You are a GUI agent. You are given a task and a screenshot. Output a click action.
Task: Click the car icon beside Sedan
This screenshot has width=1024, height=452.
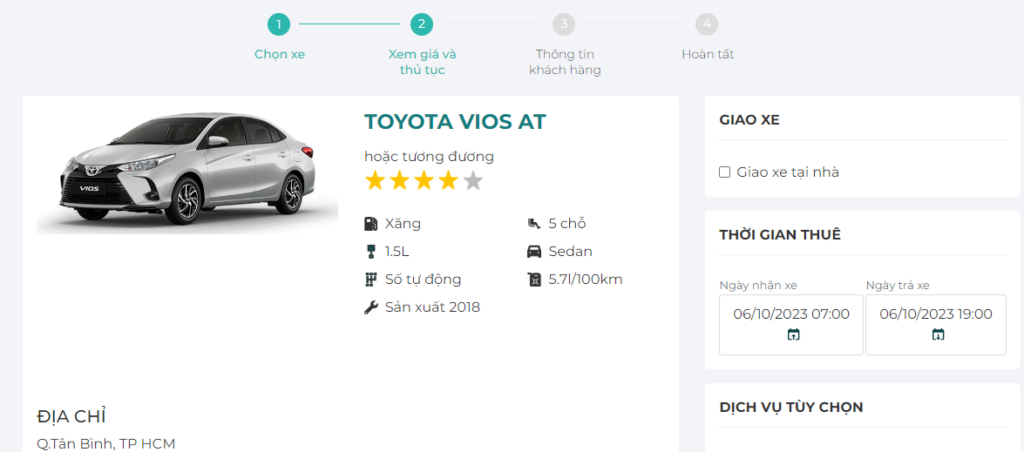tap(533, 251)
